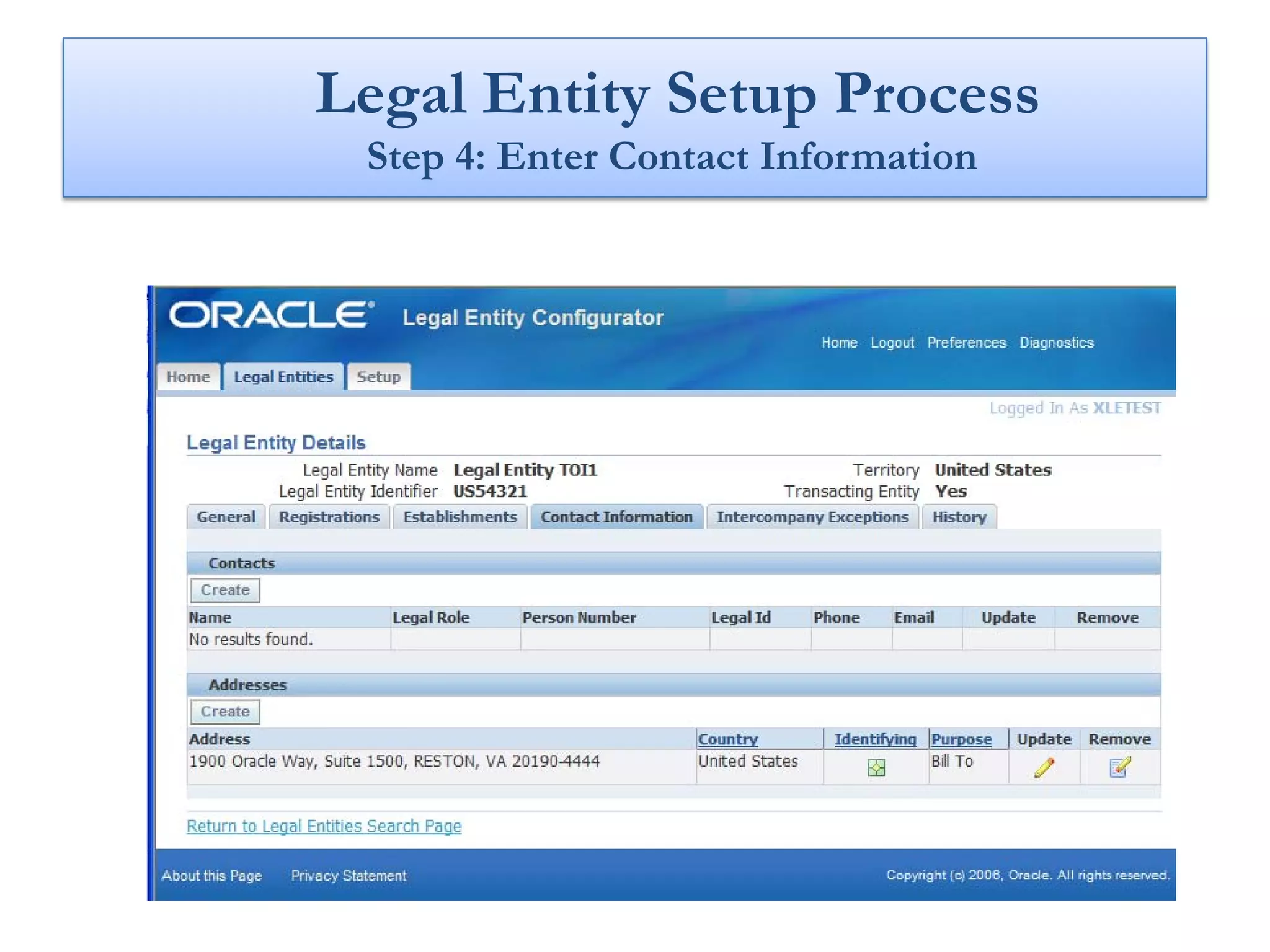Click the pencil Update icon in address row

click(x=1044, y=767)
